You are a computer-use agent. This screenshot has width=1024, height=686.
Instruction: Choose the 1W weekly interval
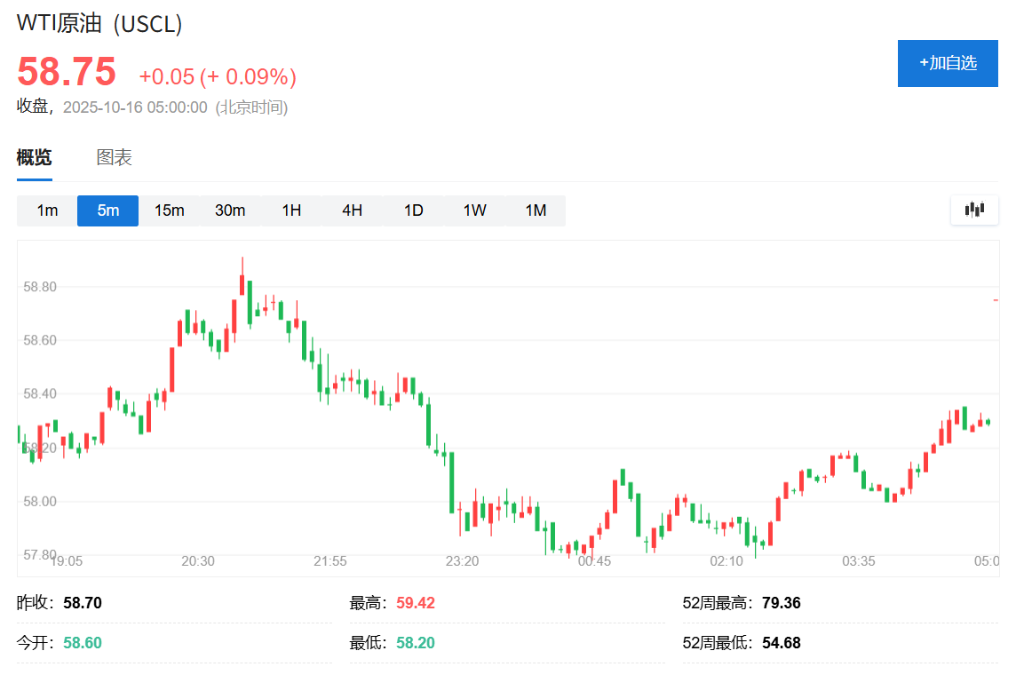point(474,211)
